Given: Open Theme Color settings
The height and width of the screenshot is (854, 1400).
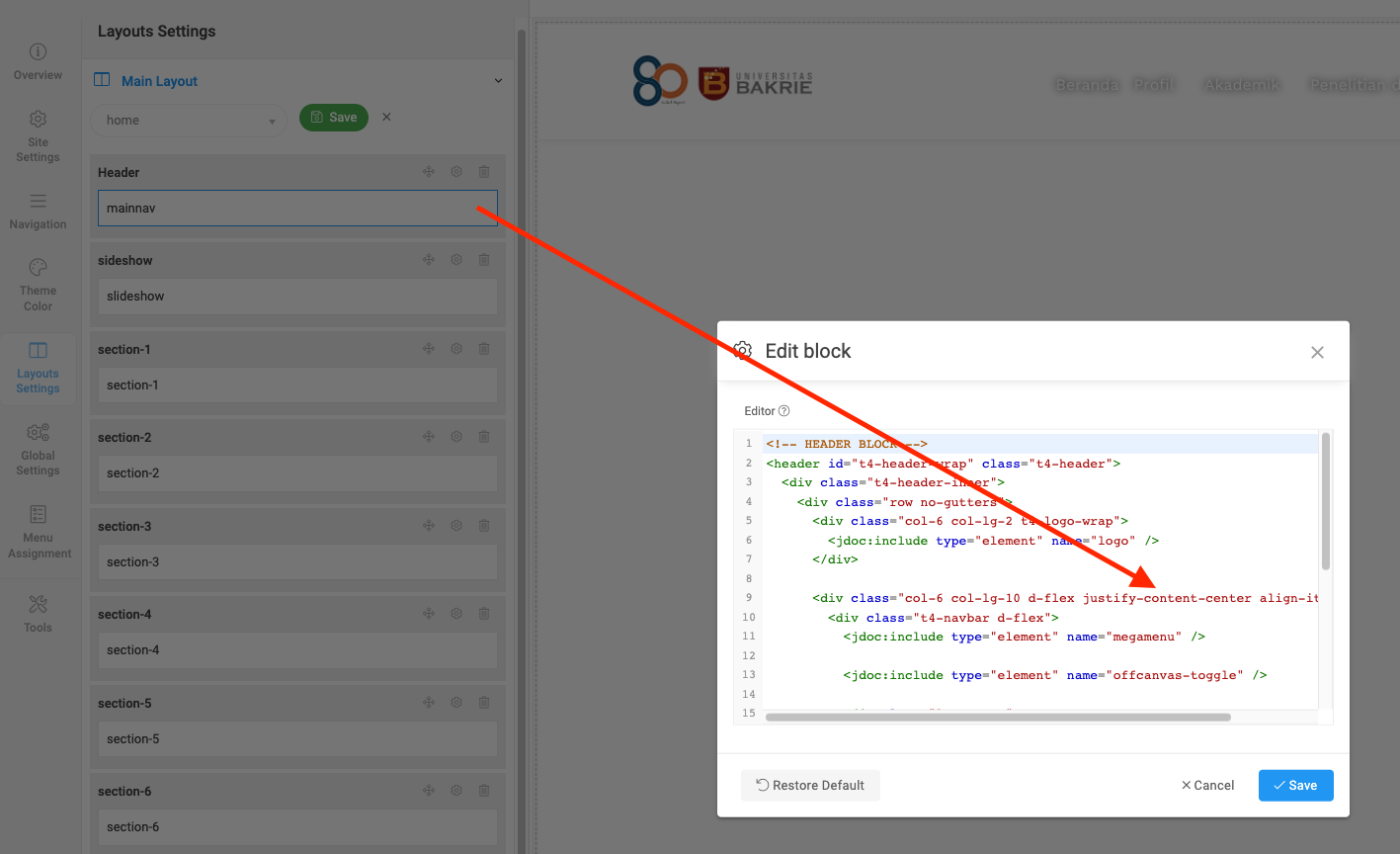Looking at the screenshot, I should [x=38, y=285].
